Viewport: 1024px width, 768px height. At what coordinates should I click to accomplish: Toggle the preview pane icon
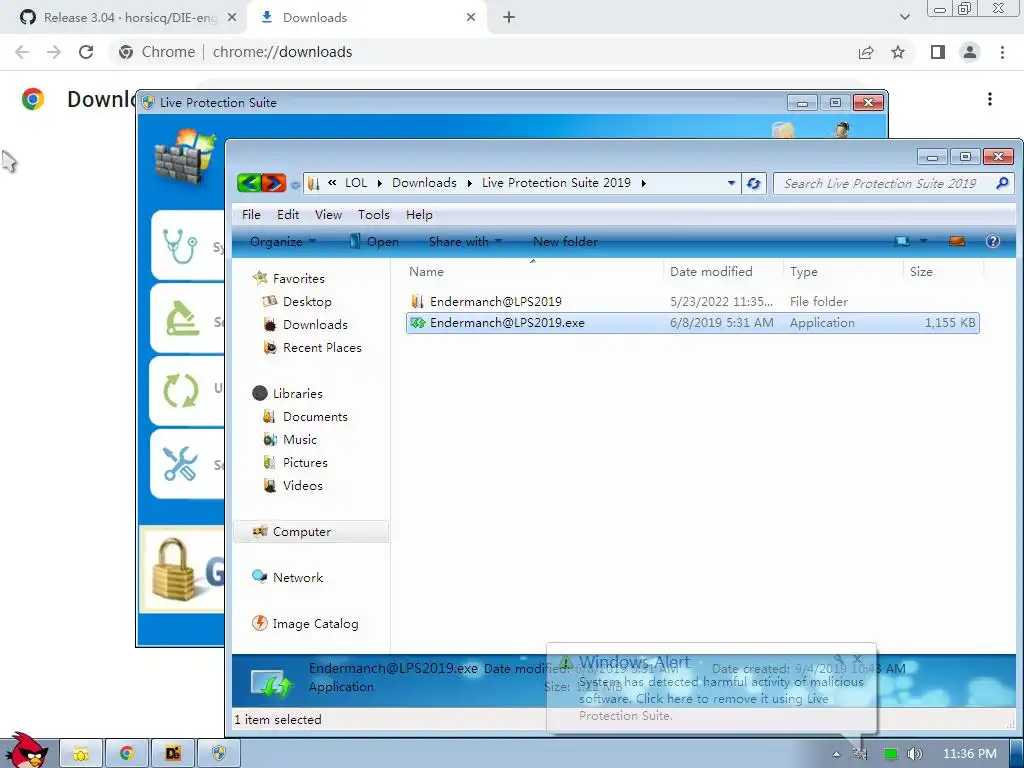tap(957, 241)
